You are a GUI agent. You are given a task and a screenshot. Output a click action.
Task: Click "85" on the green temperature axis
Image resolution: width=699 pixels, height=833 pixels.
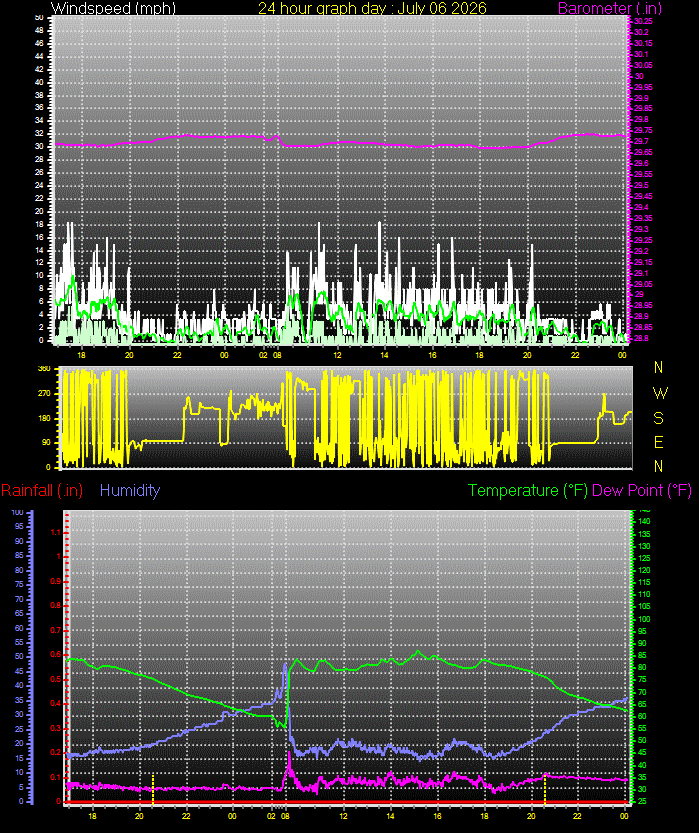coord(642,656)
